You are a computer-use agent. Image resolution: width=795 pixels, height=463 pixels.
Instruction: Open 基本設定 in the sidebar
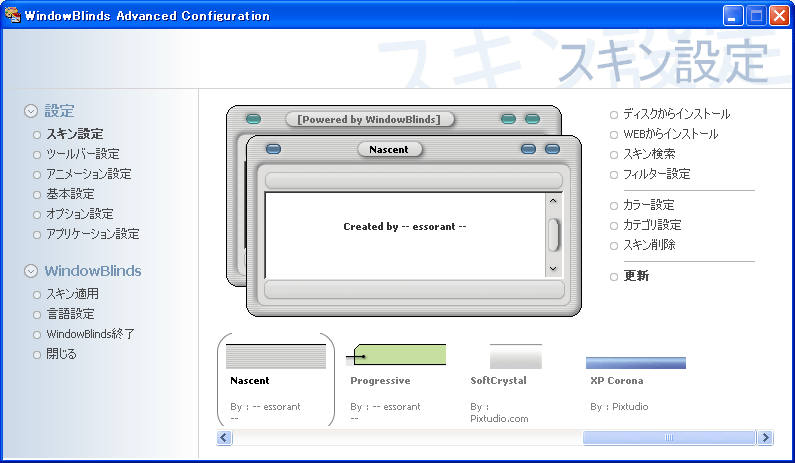pos(70,194)
